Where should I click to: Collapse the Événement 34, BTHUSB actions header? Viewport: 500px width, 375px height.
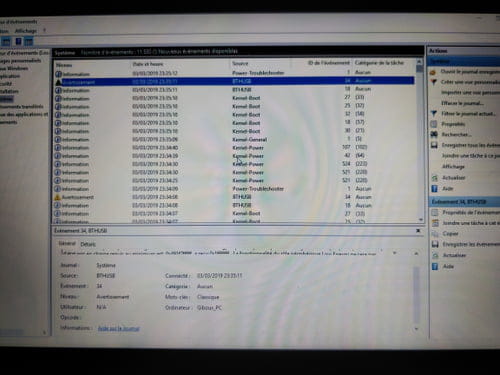click(465, 202)
